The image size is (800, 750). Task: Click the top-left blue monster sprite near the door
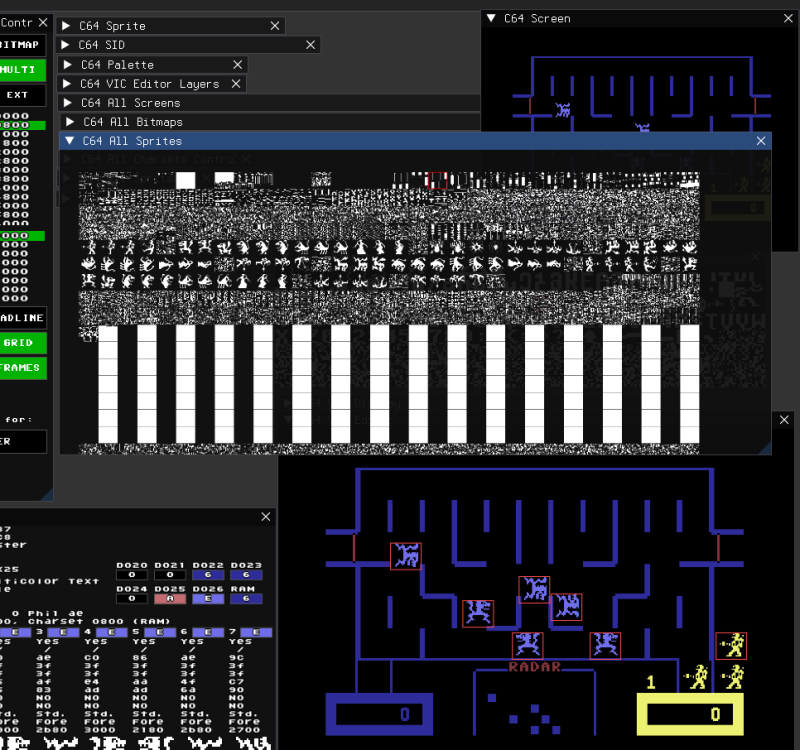(406, 556)
